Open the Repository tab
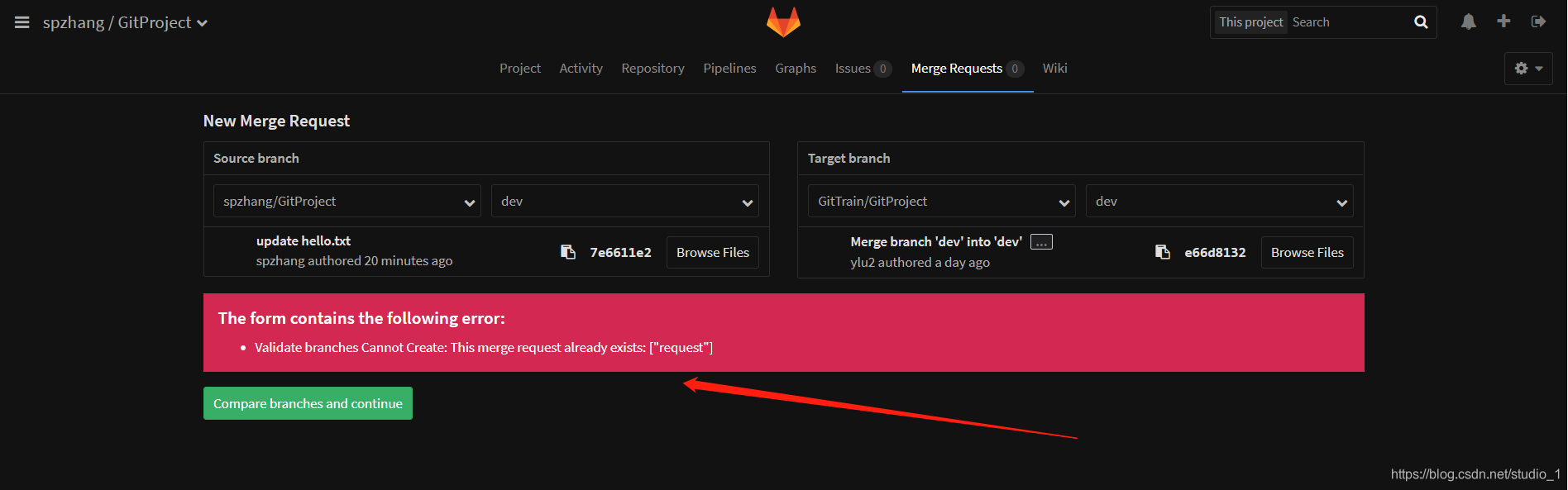Viewport: 1568px width, 490px height. (x=653, y=69)
